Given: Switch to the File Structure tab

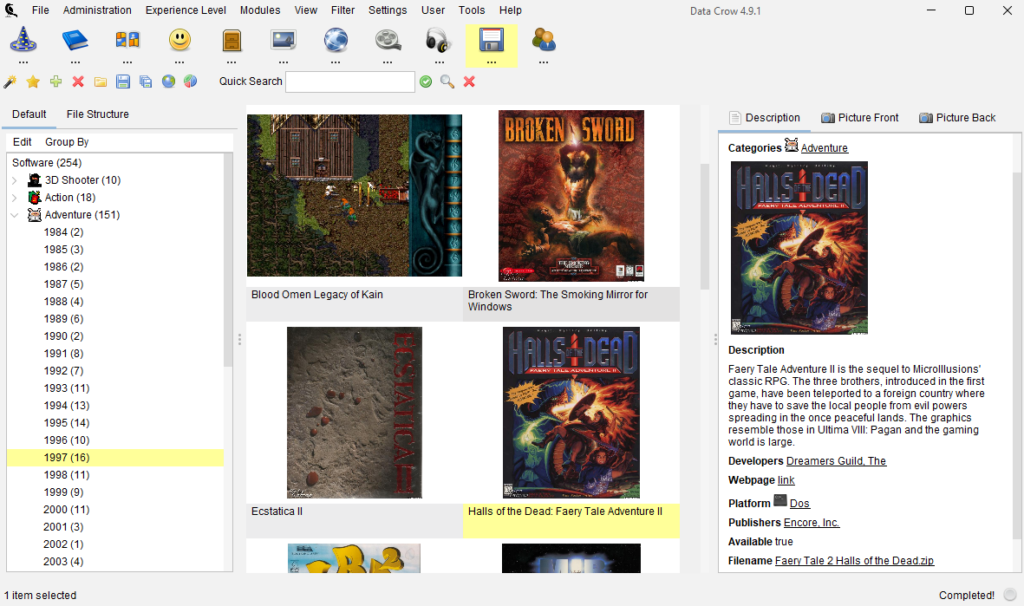Looking at the screenshot, I should tap(97, 114).
